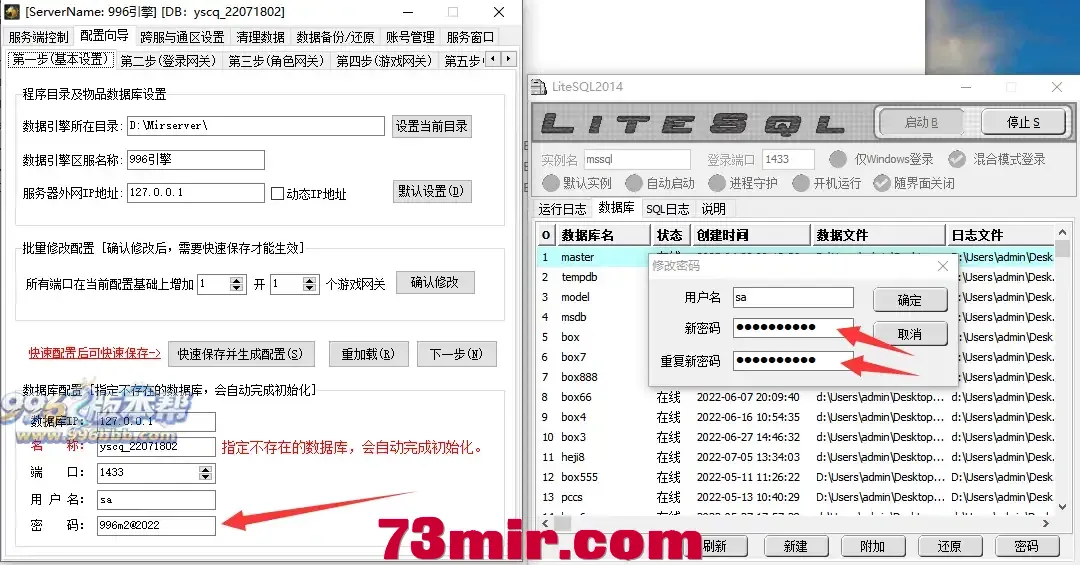Open the 服务窗口 tab
The image size is (1080, 565).
(470, 37)
